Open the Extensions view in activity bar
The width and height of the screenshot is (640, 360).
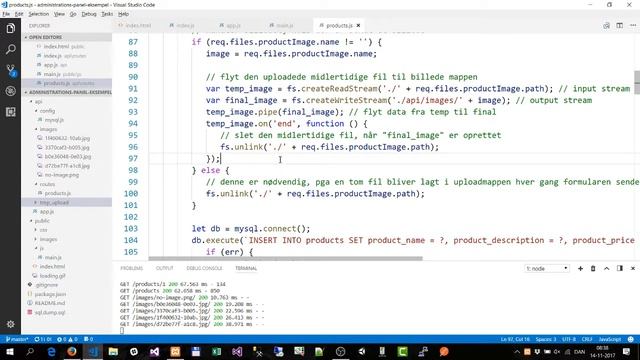coord(11,112)
